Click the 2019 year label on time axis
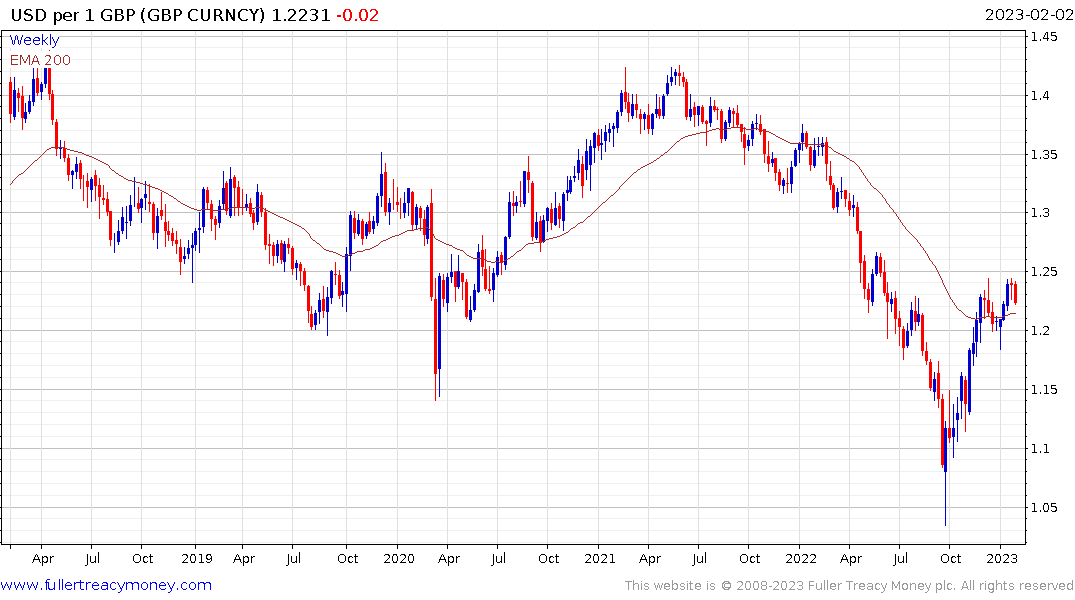The image size is (1075, 600). click(x=197, y=559)
